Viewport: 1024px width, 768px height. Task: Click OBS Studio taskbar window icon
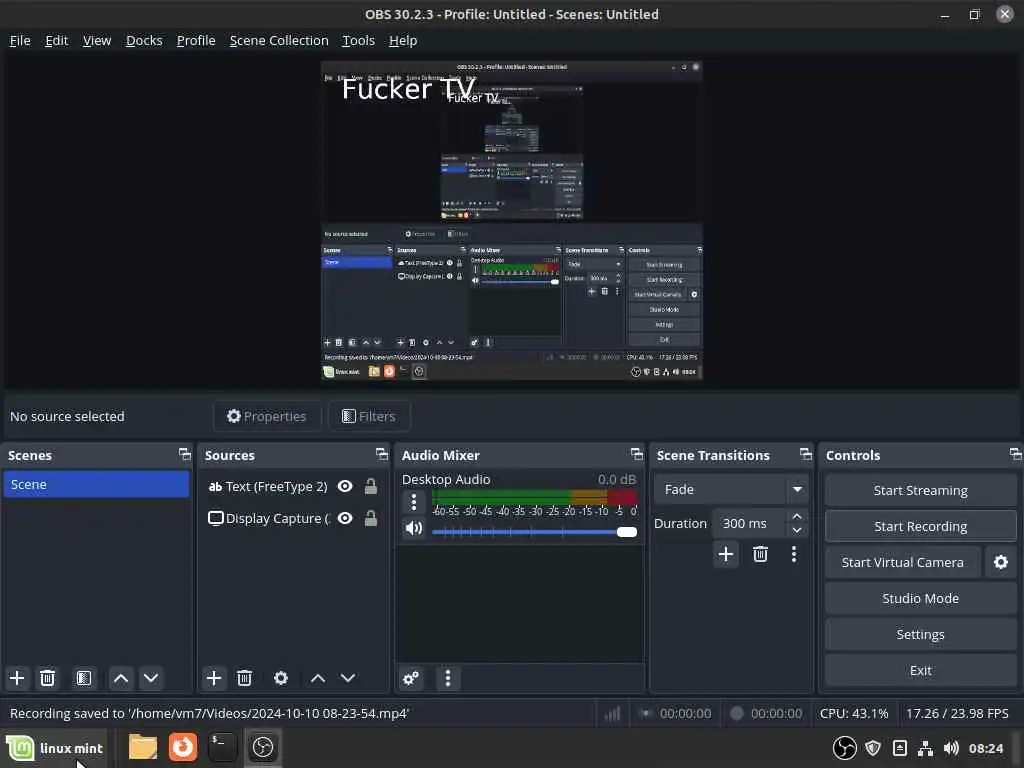click(x=263, y=747)
